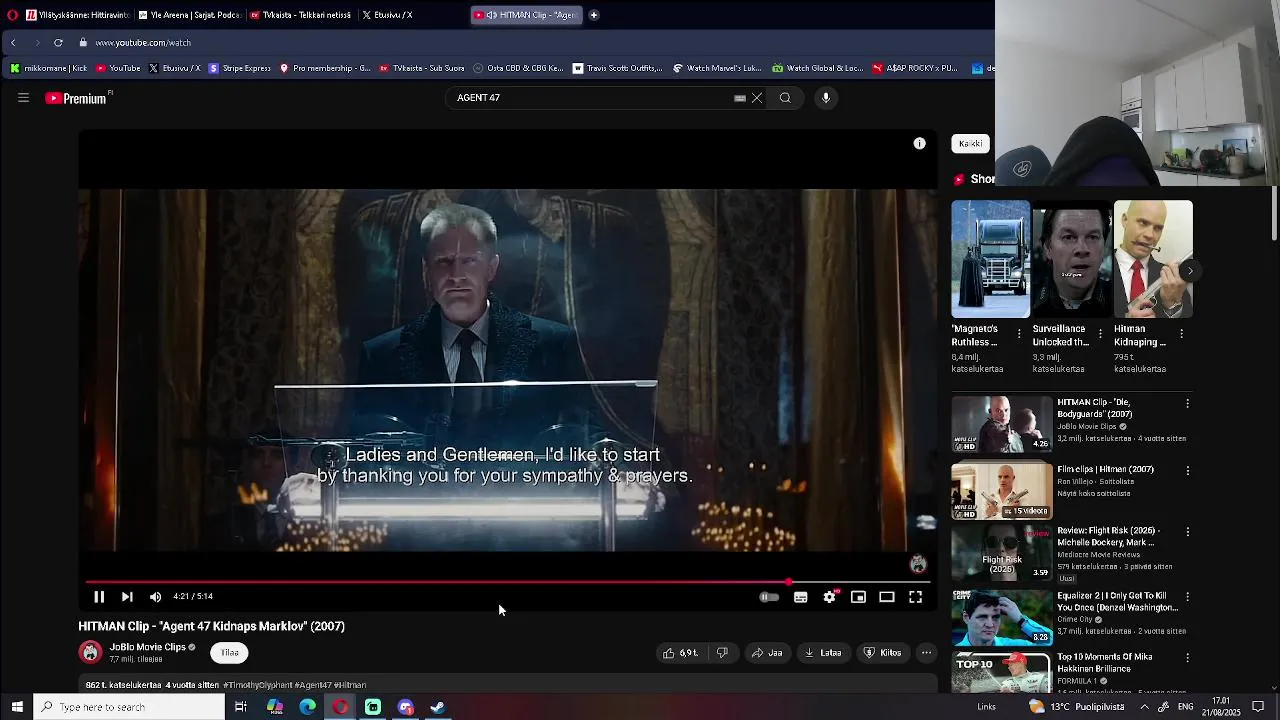This screenshot has width=1280, height=720.
Task: Mute the video volume
Action: coord(155,597)
